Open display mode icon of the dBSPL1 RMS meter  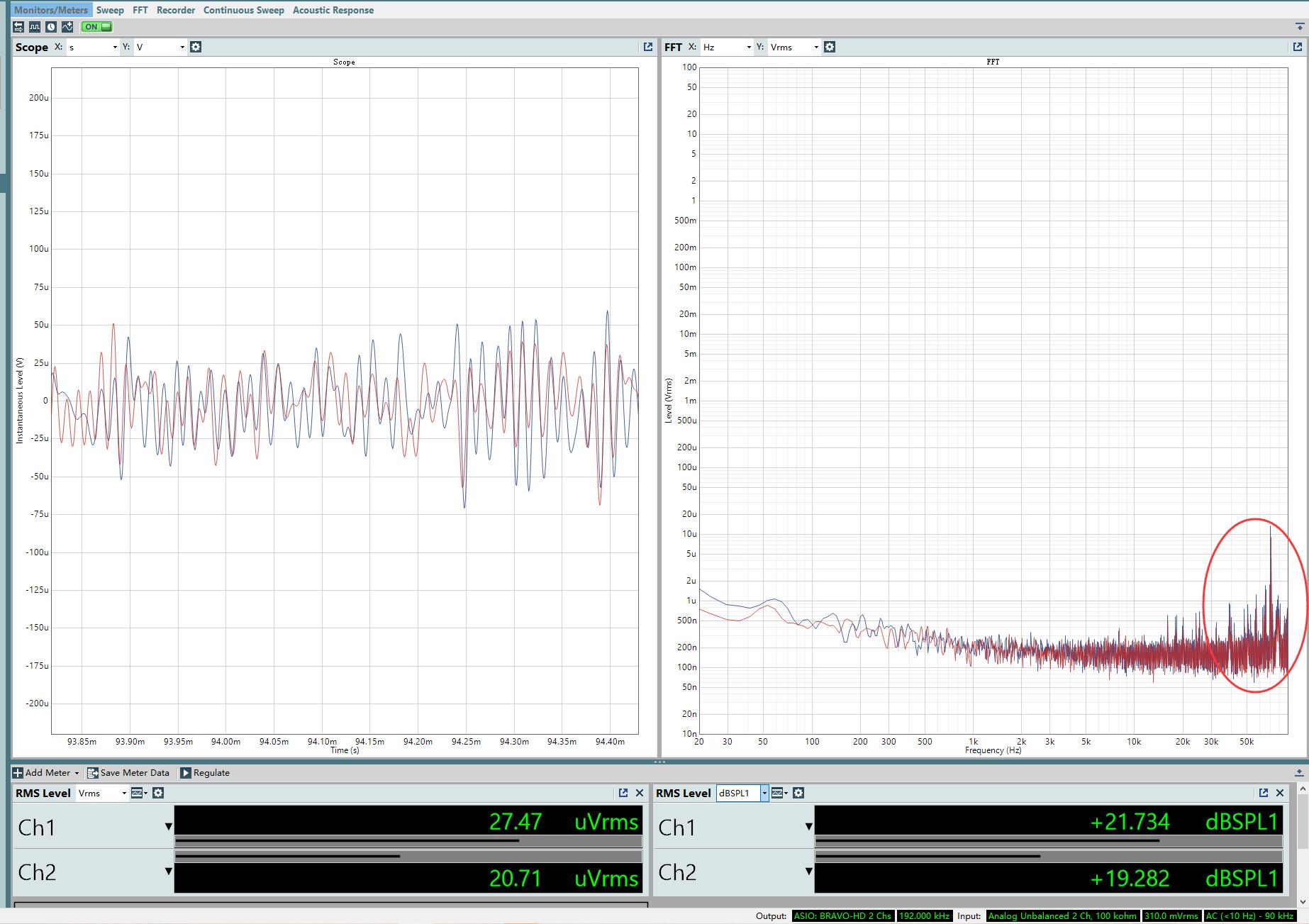coord(780,793)
